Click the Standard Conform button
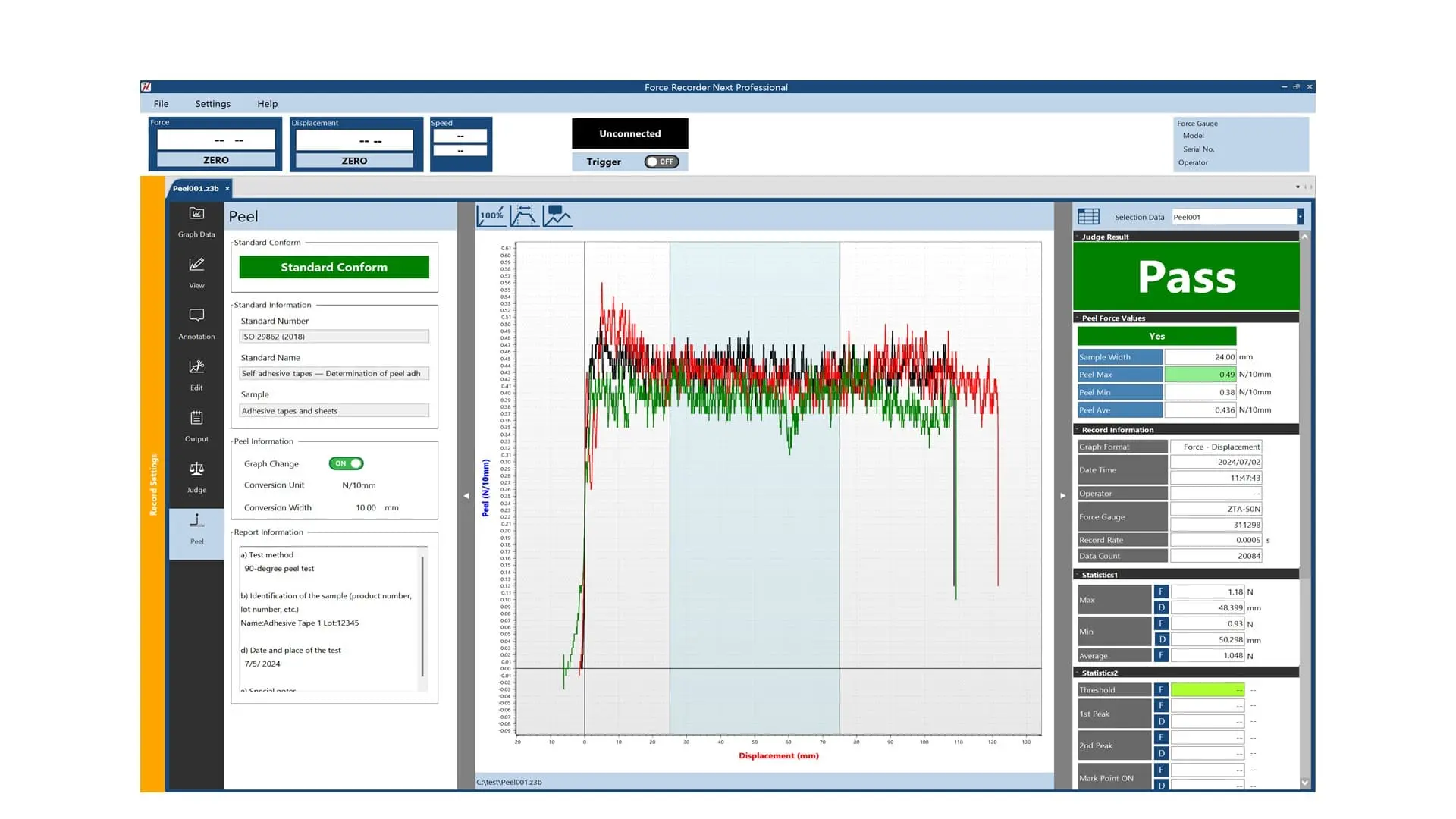This screenshot has width=1456, height=819. click(334, 267)
